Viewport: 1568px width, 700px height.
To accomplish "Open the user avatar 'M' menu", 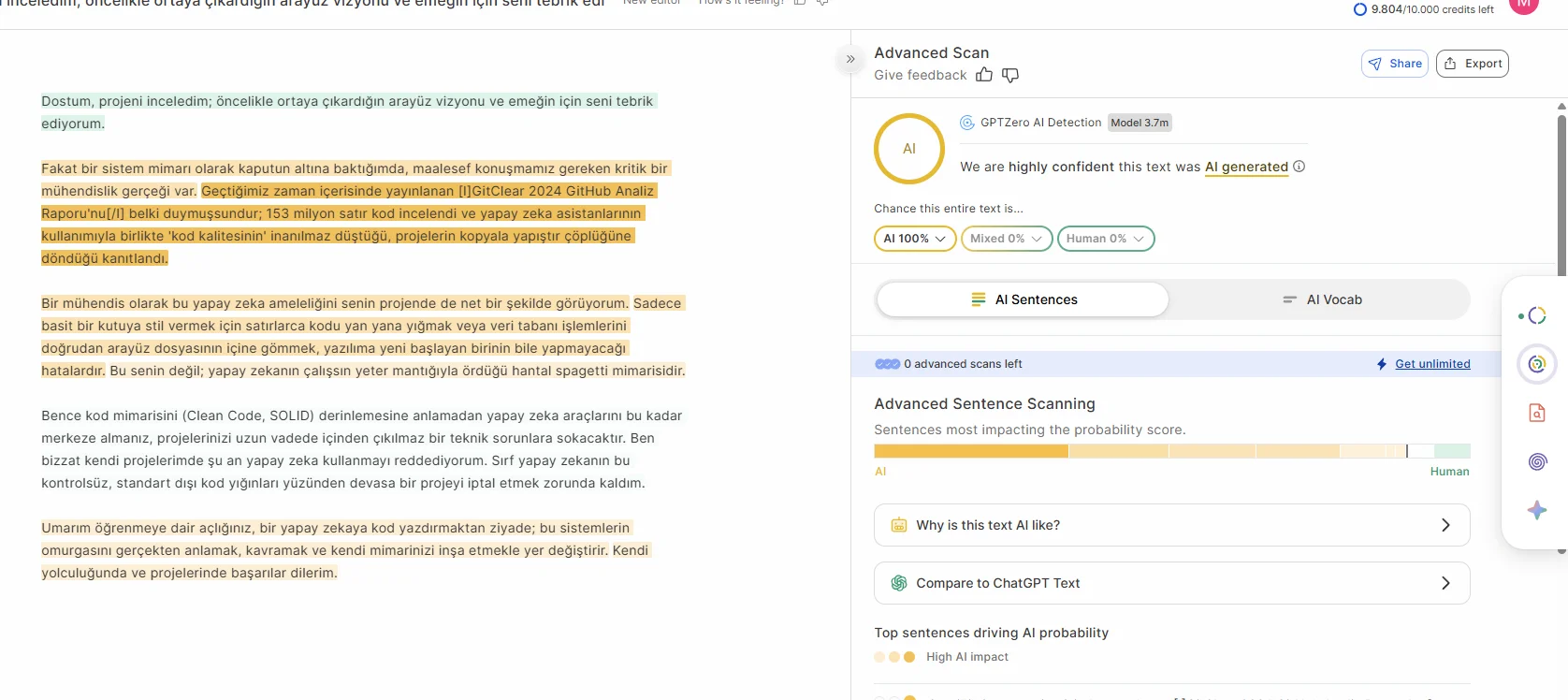I will click(x=1524, y=4).
